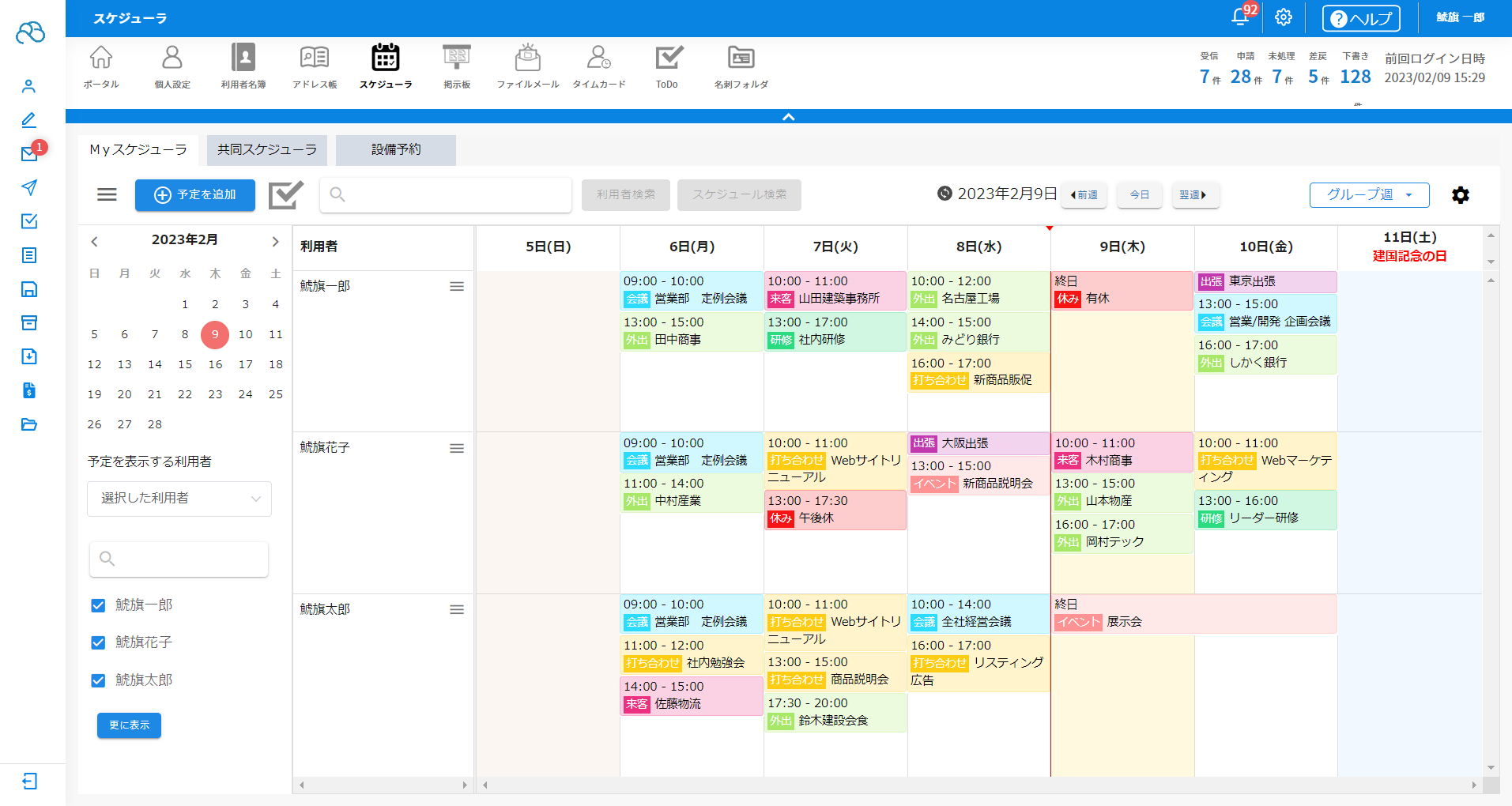This screenshot has width=1512, height=806.
Task: Open the Bulletin Board (掲示板) icon
Action: (457, 66)
